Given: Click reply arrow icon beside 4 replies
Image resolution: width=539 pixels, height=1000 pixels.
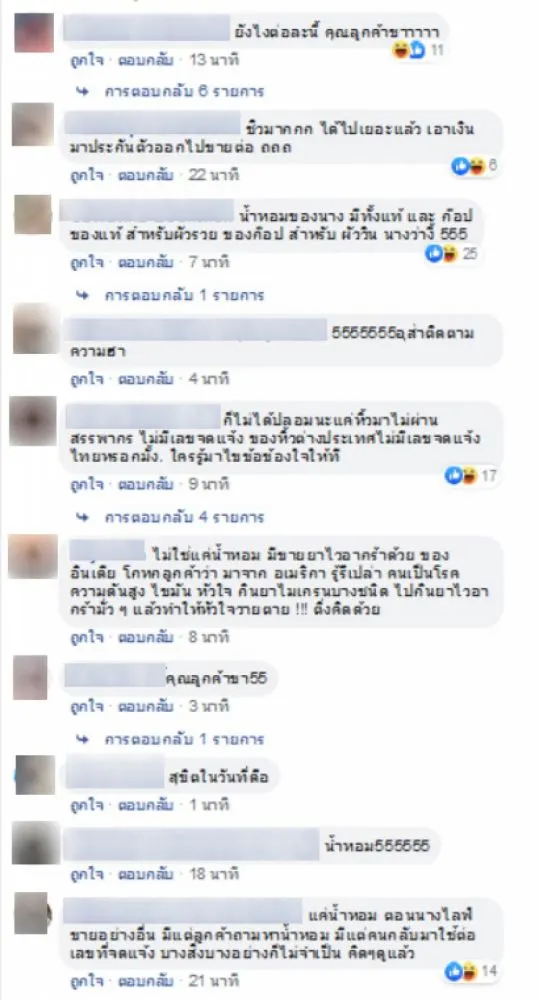Looking at the screenshot, I should (82, 517).
